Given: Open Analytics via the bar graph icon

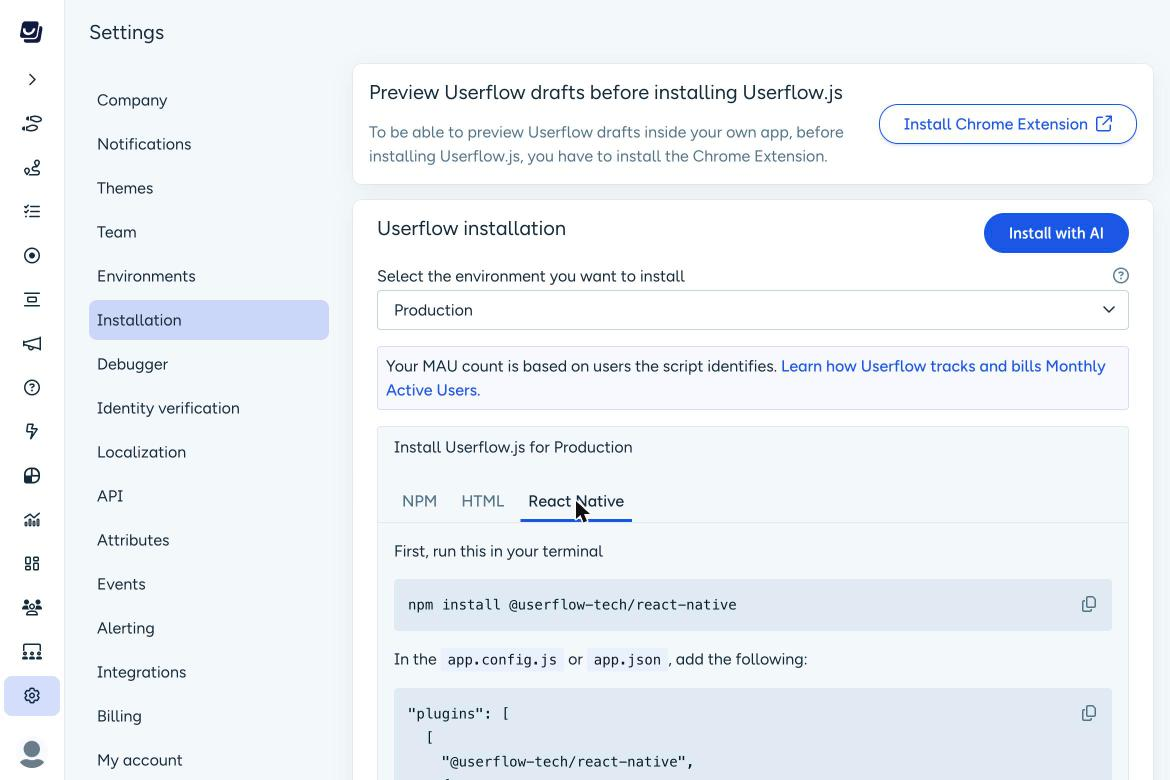Looking at the screenshot, I should (32, 520).
